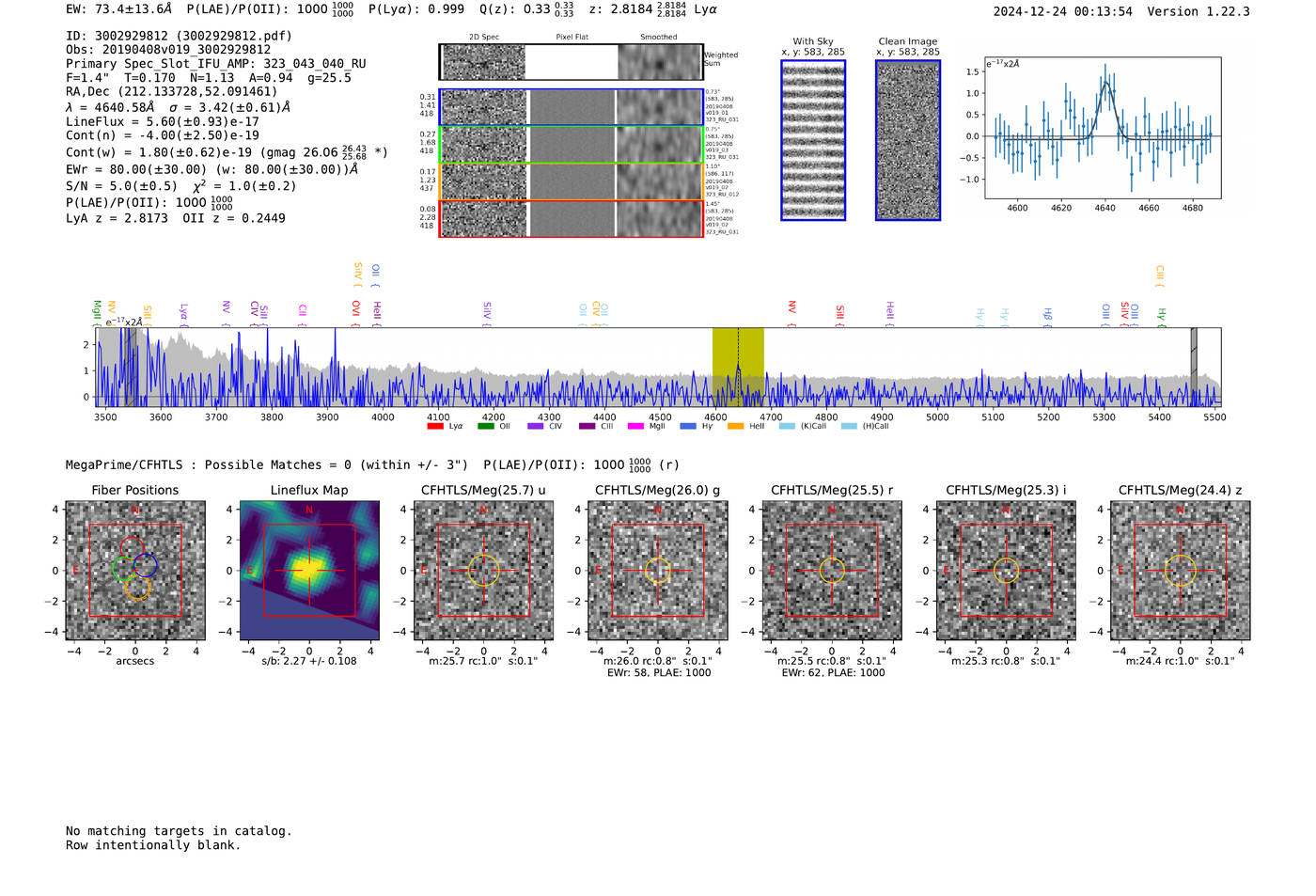Image resolution: width=1316 pixels, height=896 pixels.
Task: Click the 'Q(z): 0.33' header value
Action: pyautogui.click(x=515, y=9)
